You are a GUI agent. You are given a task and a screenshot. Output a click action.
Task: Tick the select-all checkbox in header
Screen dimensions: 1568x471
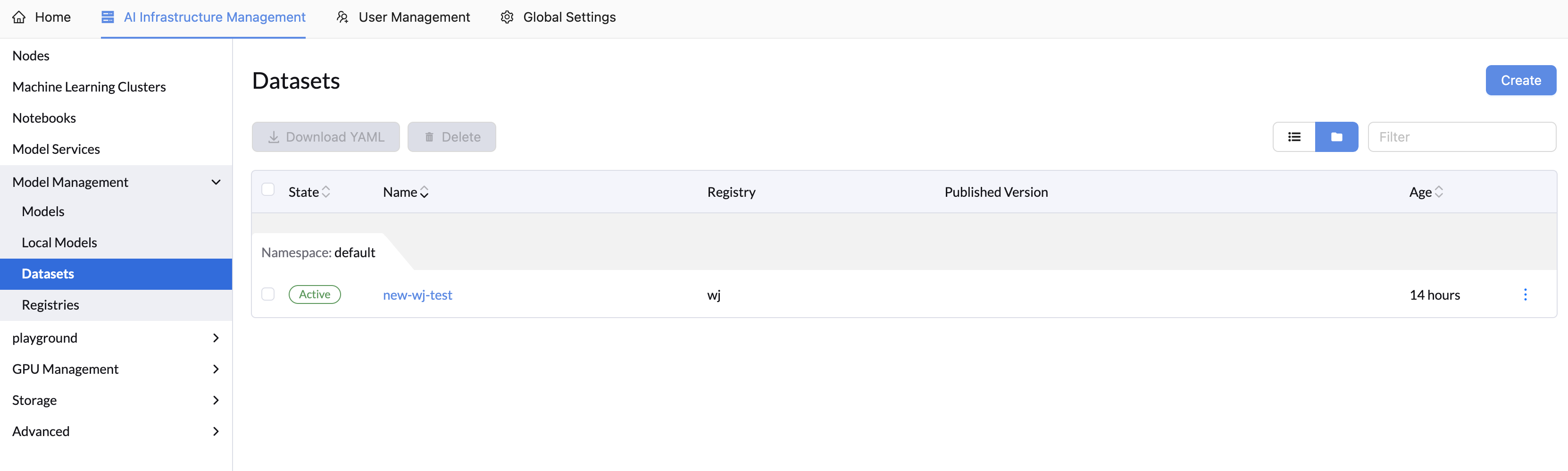tap(268, 190)
